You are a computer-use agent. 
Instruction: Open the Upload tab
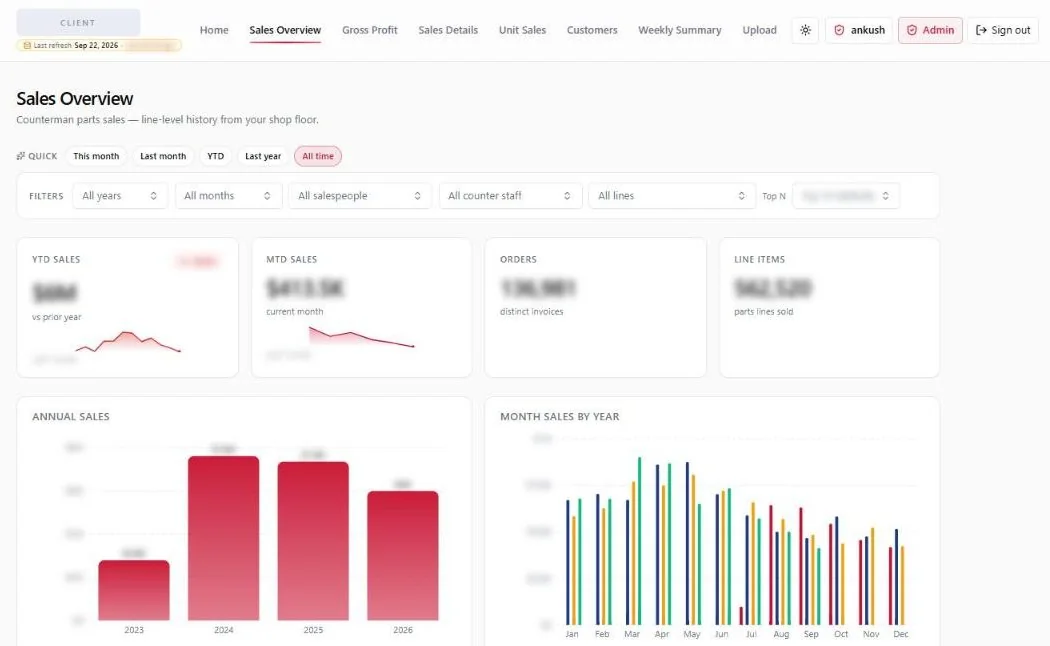point(759,30)
